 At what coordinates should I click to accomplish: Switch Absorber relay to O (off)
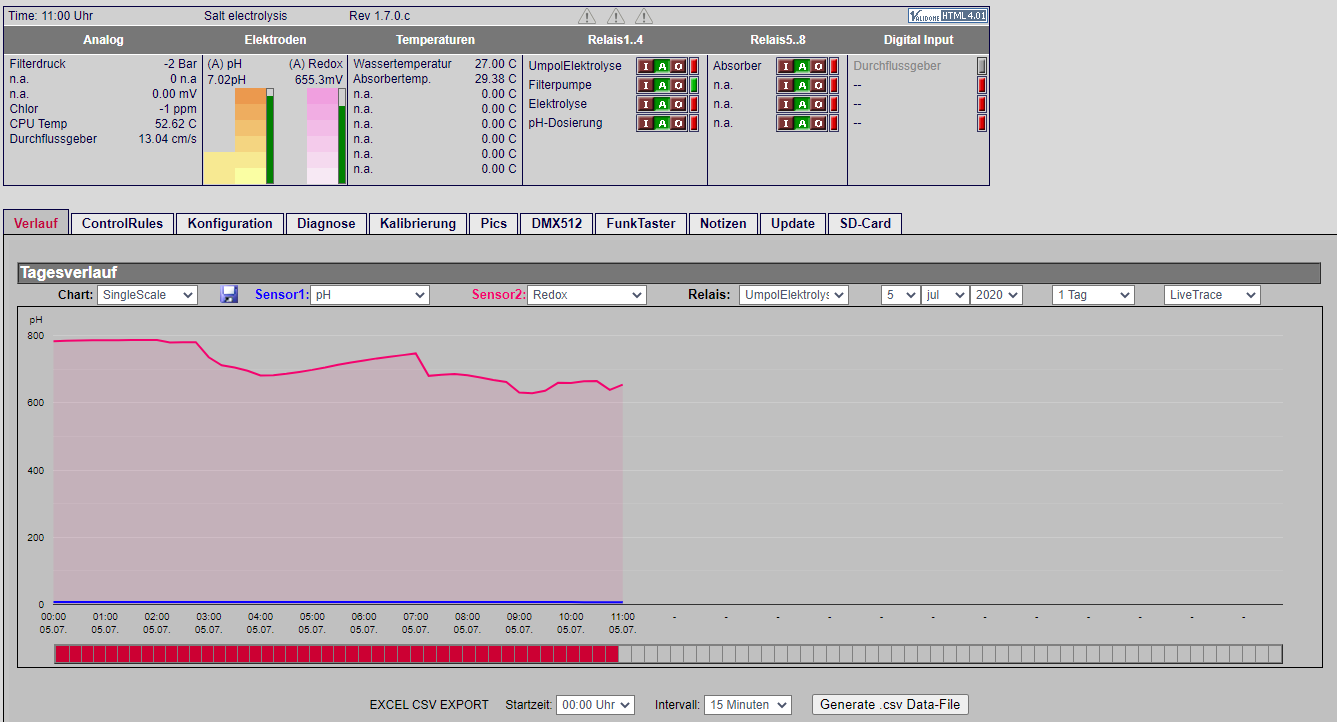click(x=819, y=66)
